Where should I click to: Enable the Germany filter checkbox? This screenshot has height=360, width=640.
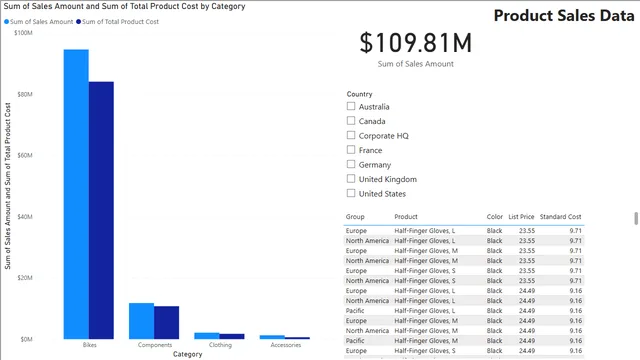click(351, 164)
